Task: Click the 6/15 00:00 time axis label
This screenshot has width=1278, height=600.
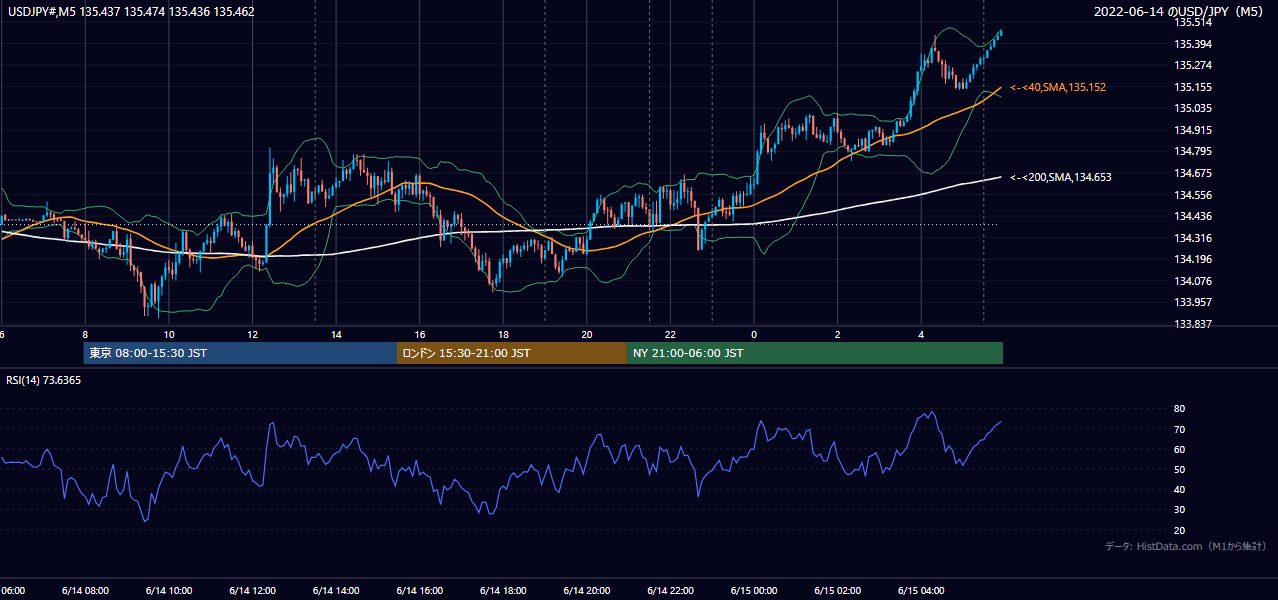Action: click(x=754, y=591)
